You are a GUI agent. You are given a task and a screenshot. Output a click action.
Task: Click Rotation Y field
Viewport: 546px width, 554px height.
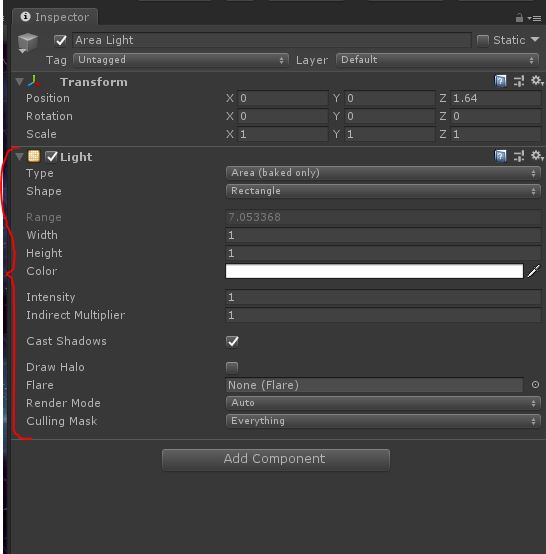pyautogui.click(x=389, y=116)
